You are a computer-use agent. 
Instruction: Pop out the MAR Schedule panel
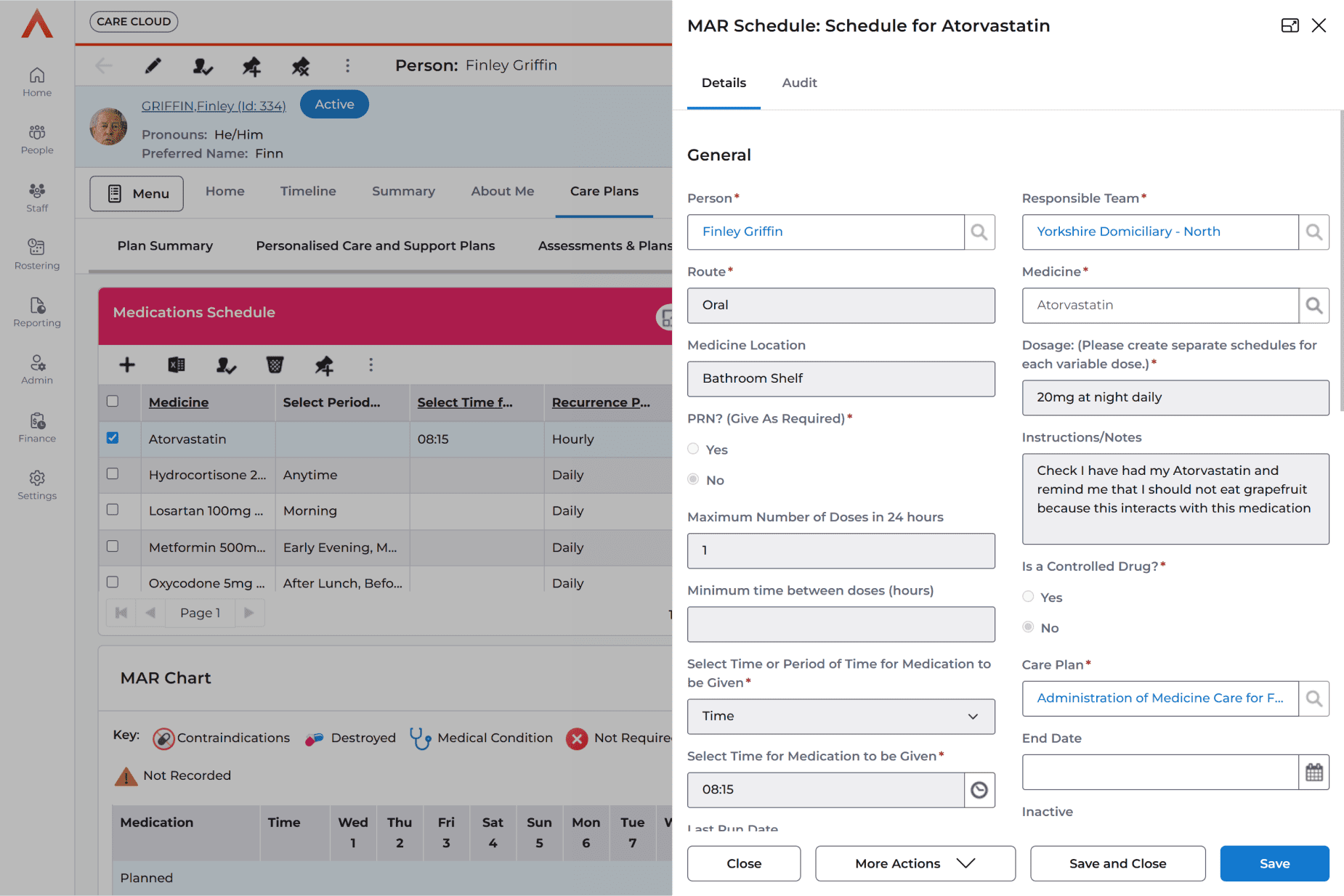click(1290, 26)
